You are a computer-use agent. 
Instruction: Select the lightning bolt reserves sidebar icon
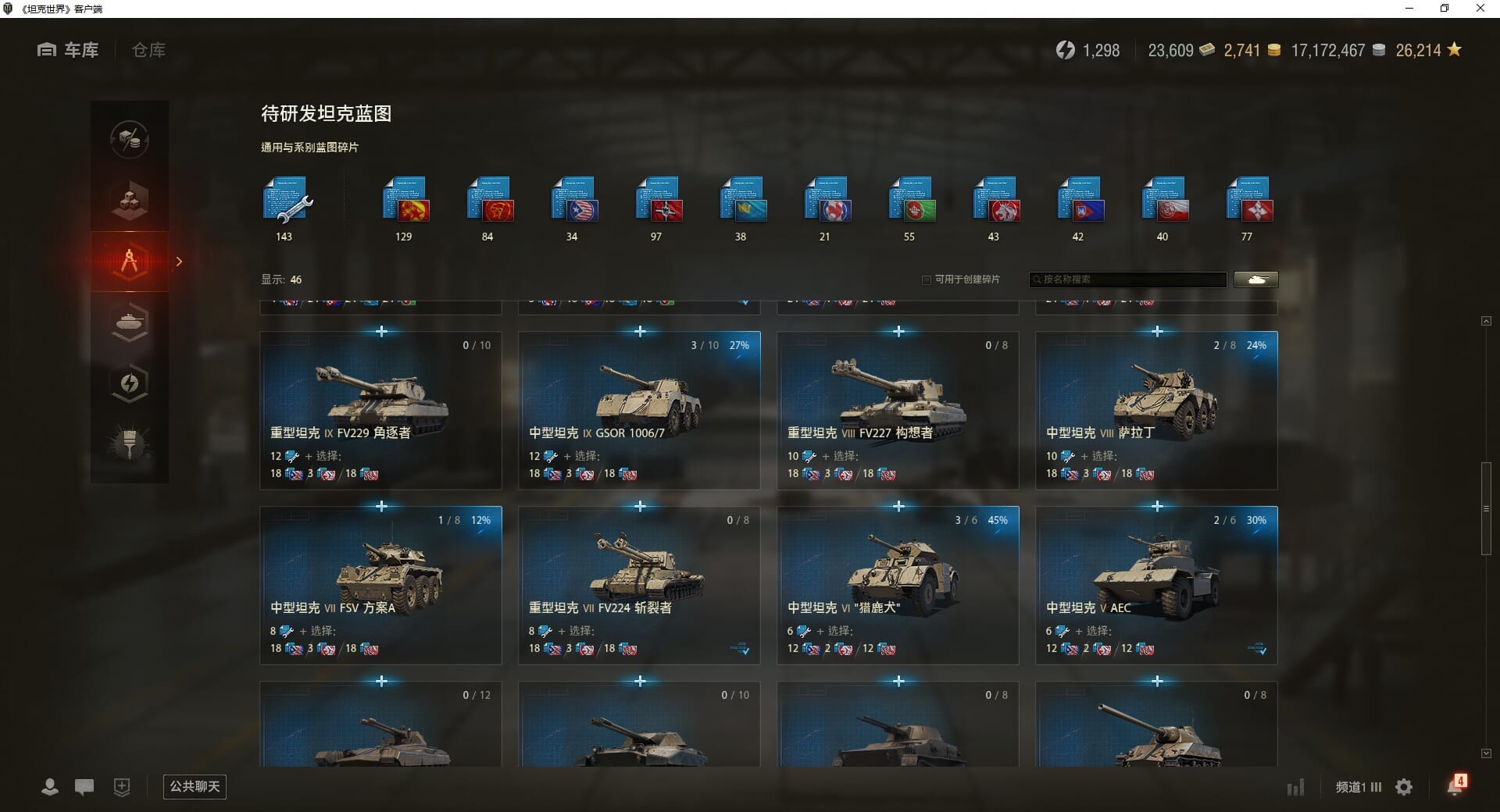130,383
